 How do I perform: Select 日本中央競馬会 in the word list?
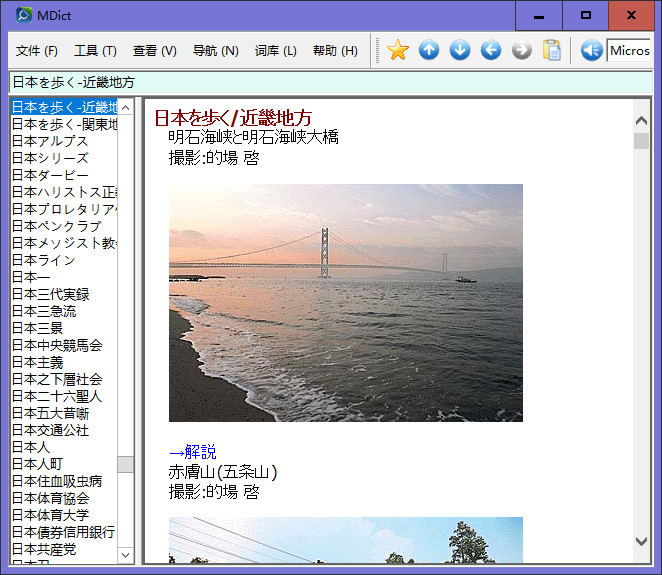(57, 345)
